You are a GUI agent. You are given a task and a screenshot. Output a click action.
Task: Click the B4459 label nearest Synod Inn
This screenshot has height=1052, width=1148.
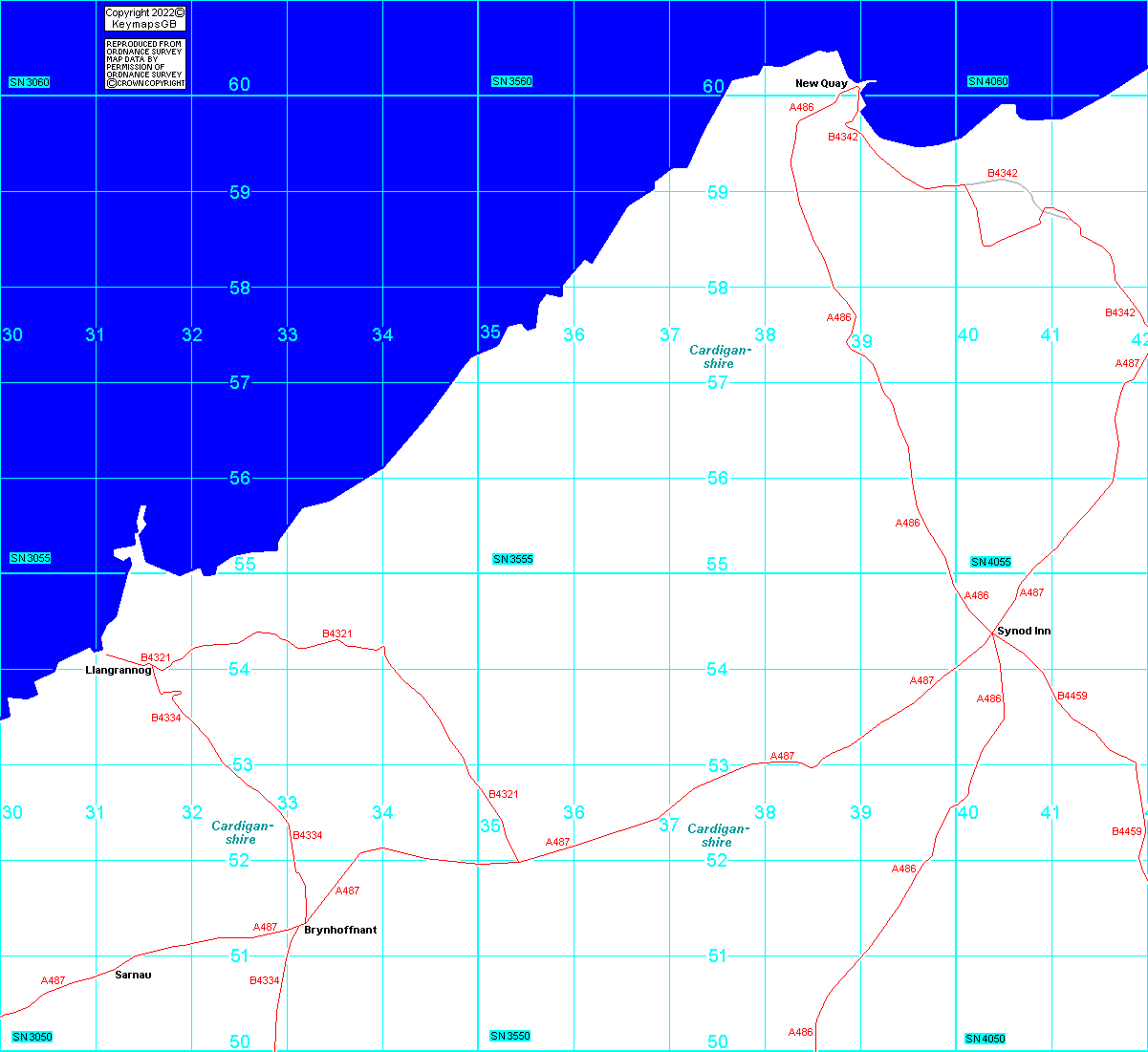click(x=1072, y=696)
